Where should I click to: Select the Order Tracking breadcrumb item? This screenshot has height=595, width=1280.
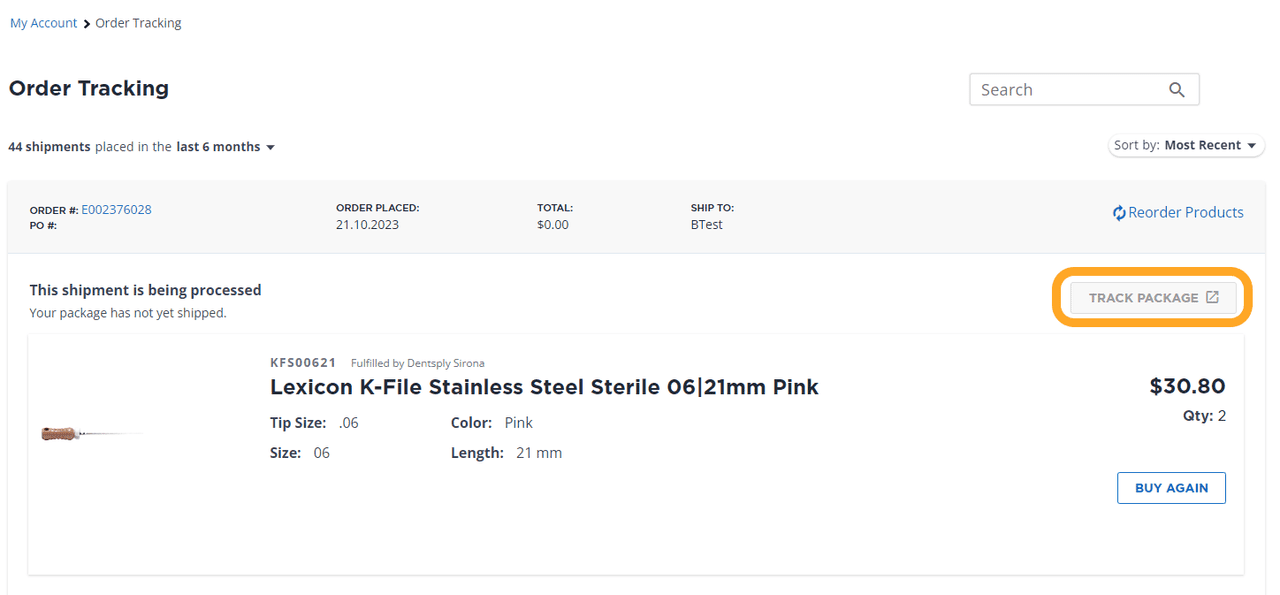point(138,23)
